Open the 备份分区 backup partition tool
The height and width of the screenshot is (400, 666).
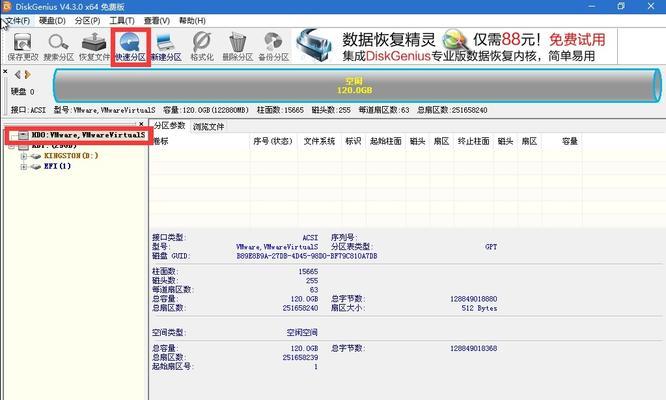point(274,47)
